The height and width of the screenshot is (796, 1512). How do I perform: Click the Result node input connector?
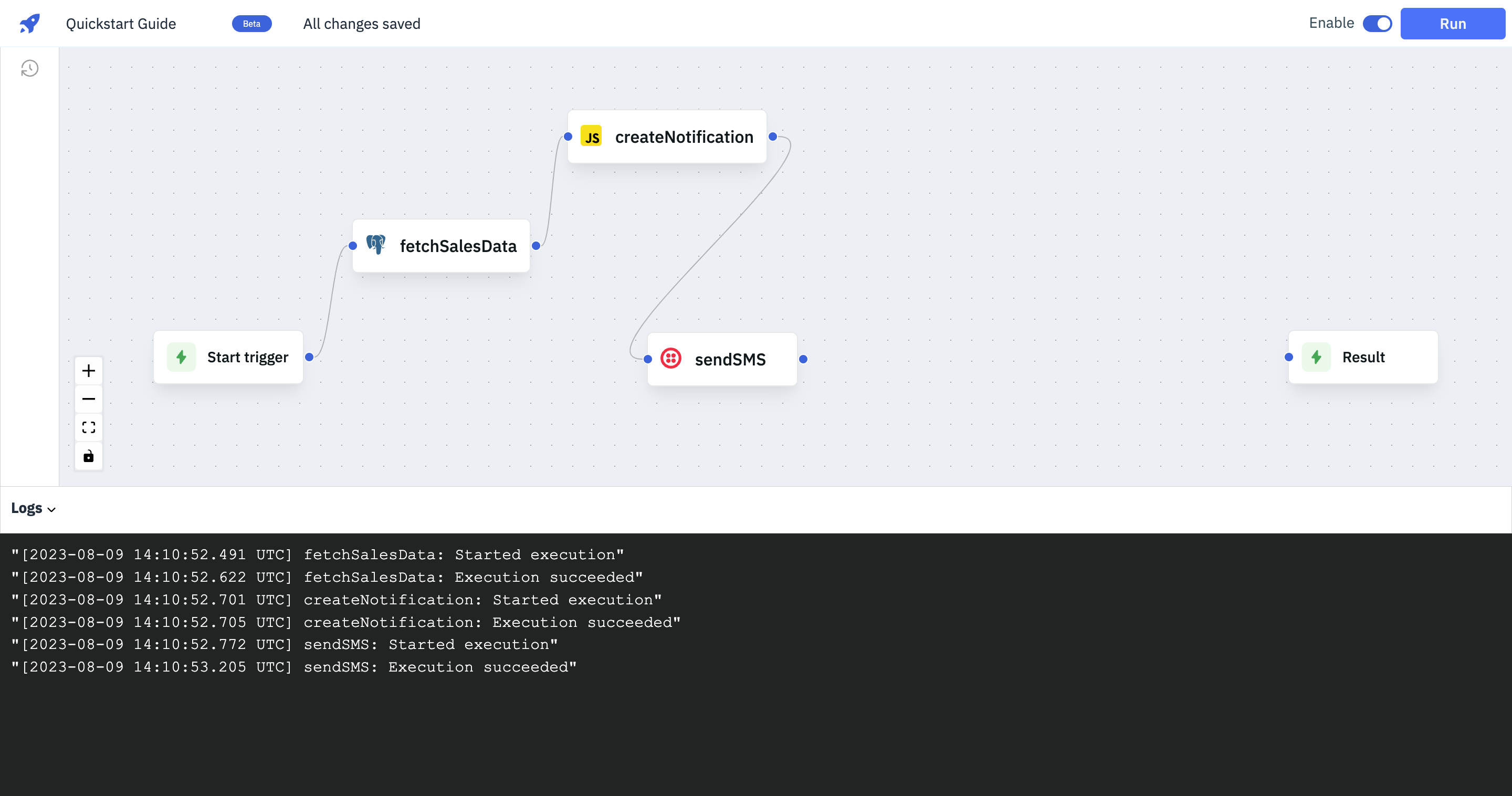coord(1289,357)
